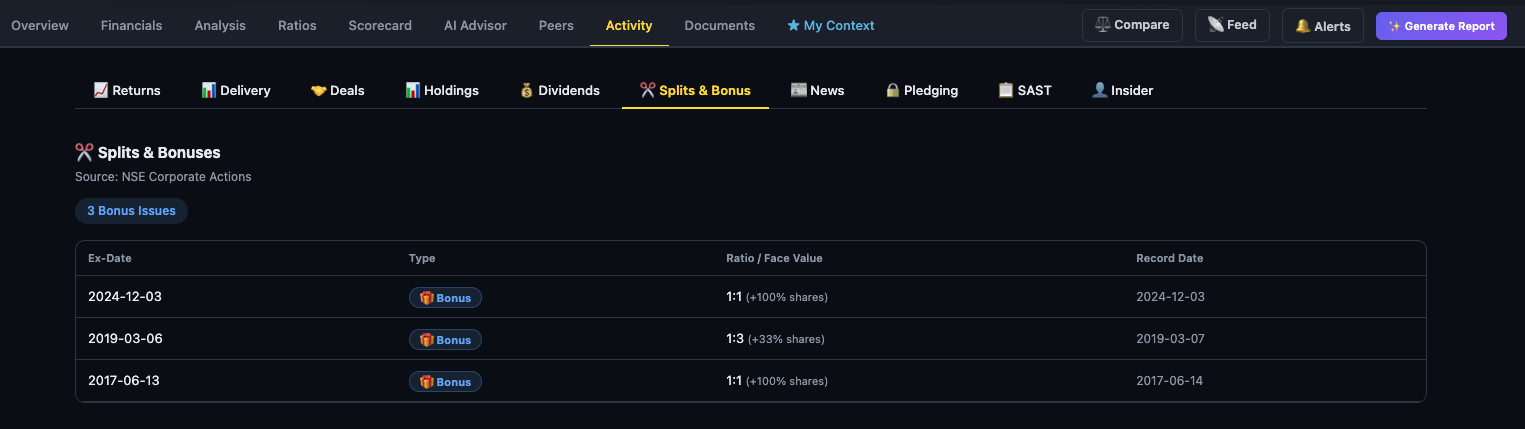Click record date 2017-06-14
Viewport: 1525px width, 429px height.
pos(1170,381)
